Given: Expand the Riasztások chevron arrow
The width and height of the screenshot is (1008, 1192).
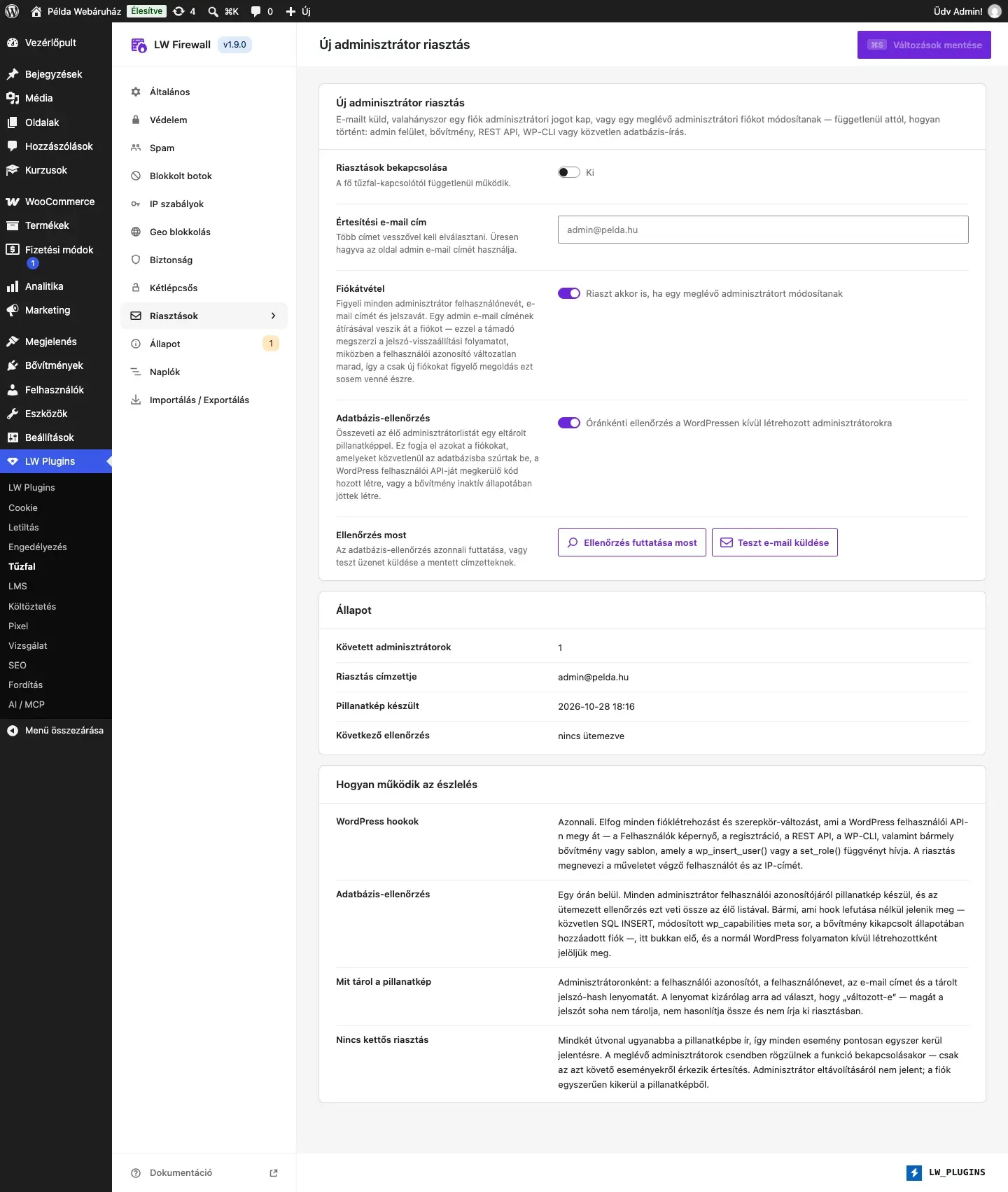Looking at the screenshot, I should (273, 316).
